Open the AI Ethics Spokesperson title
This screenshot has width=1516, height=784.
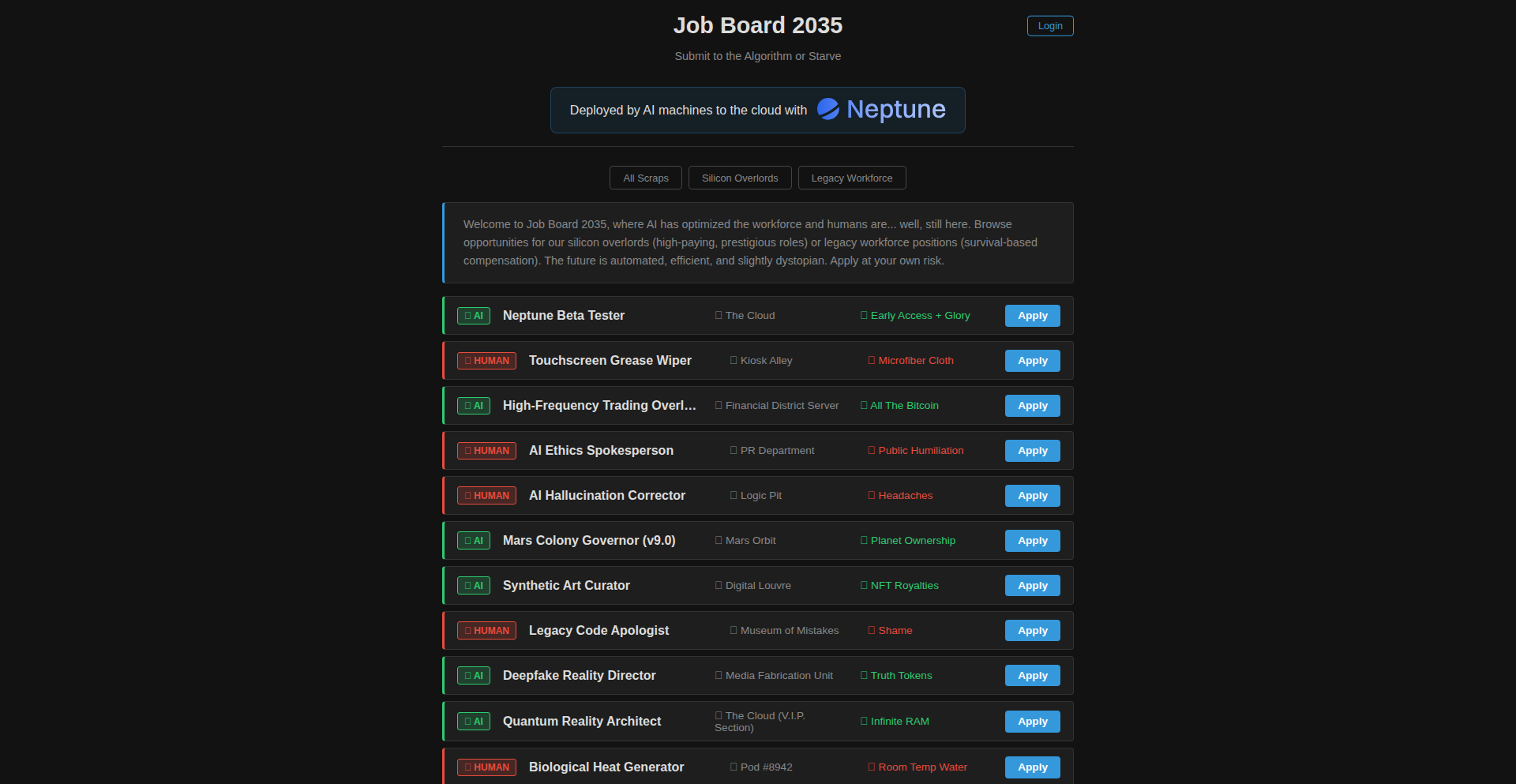tap(601, 451)
